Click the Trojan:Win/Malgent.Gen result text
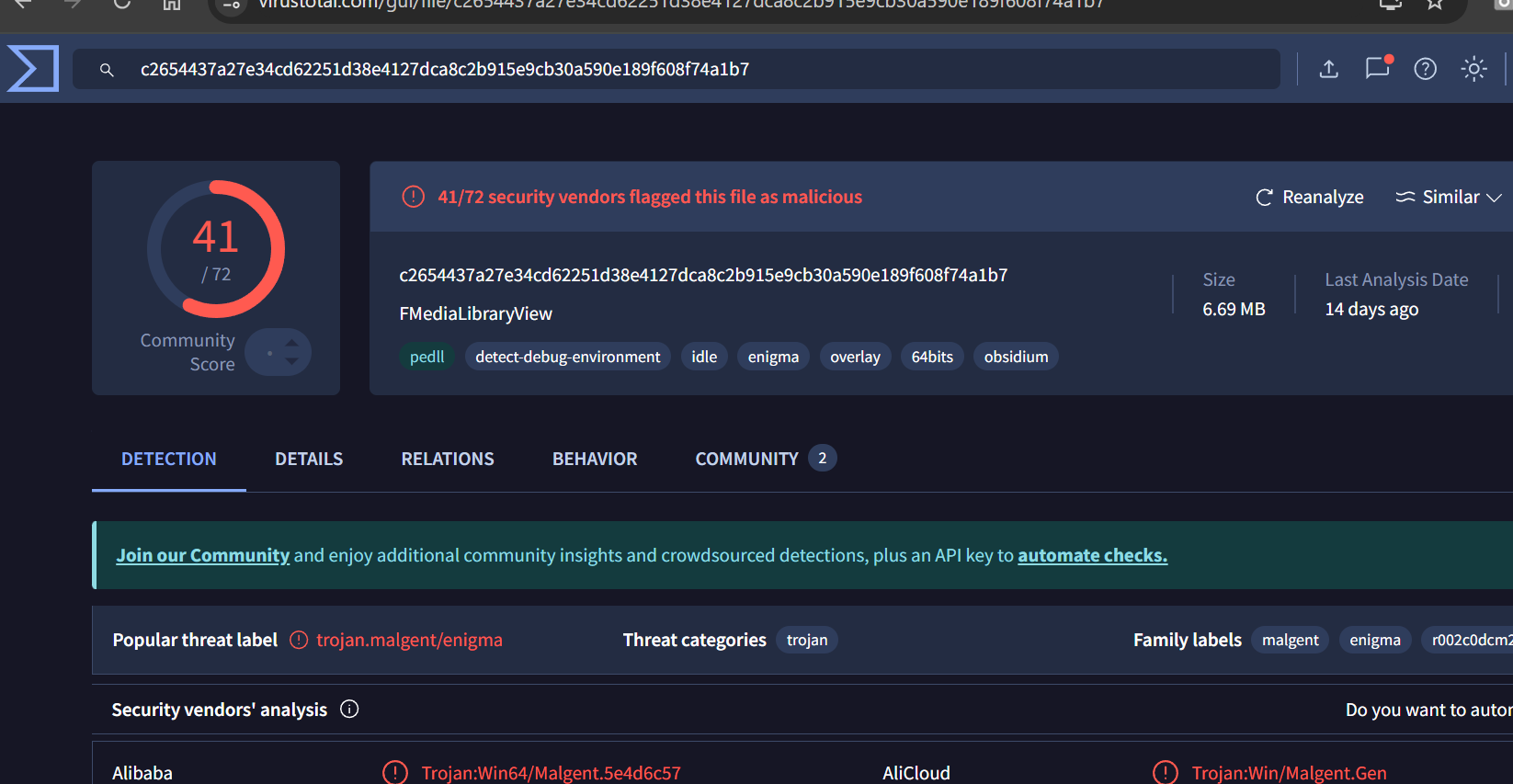The width and height of the screenshot is (1513, 784). tap(1290, 773)
